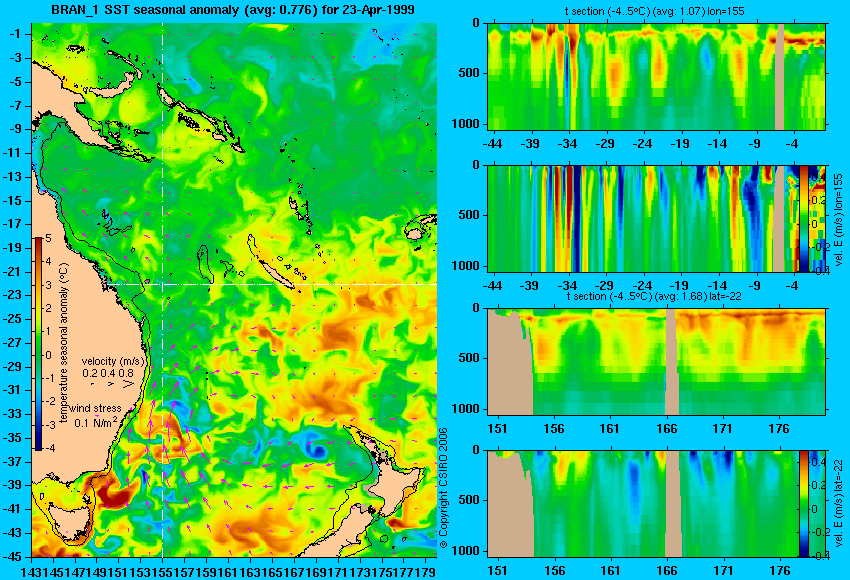Screen dimensions: 850x580
Task: Click the temperature section plot for lat=-22
Action: click(656, 362)
